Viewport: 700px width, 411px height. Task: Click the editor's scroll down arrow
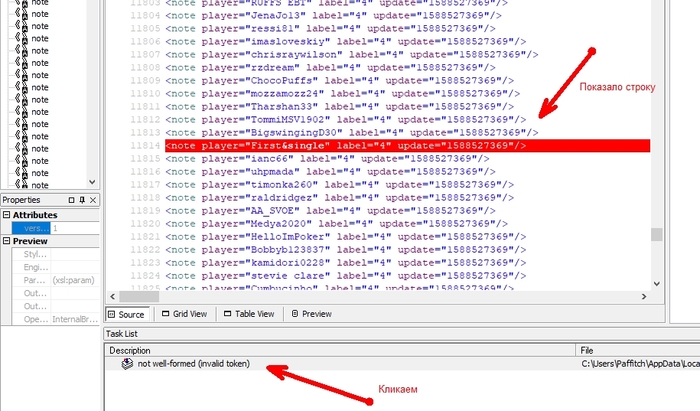[656, 283]
